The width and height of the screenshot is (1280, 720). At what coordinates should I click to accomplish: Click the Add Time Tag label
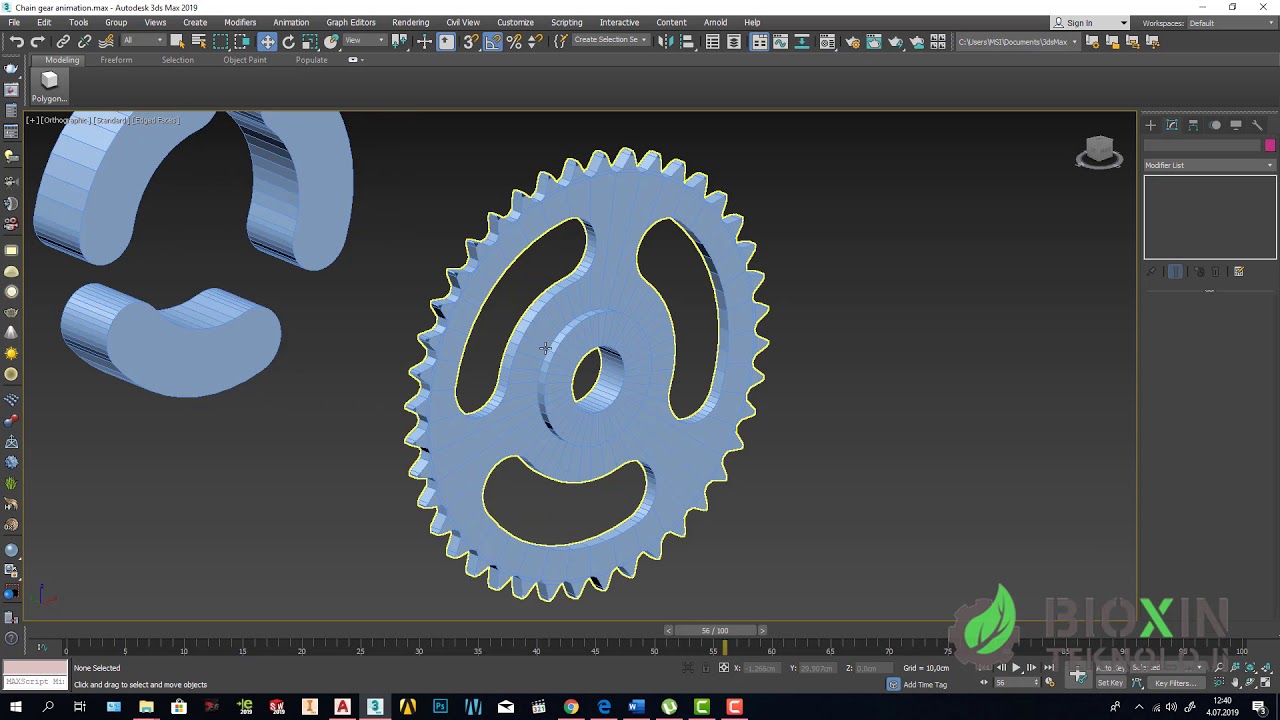point(925,685)
